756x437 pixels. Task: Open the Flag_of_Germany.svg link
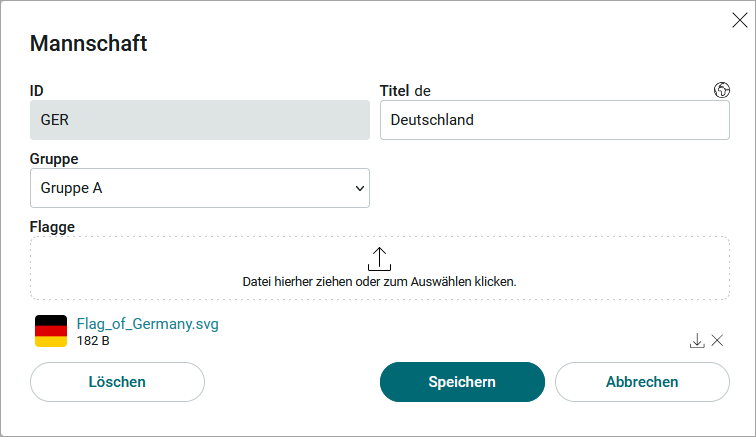click(x=148, y=324)
